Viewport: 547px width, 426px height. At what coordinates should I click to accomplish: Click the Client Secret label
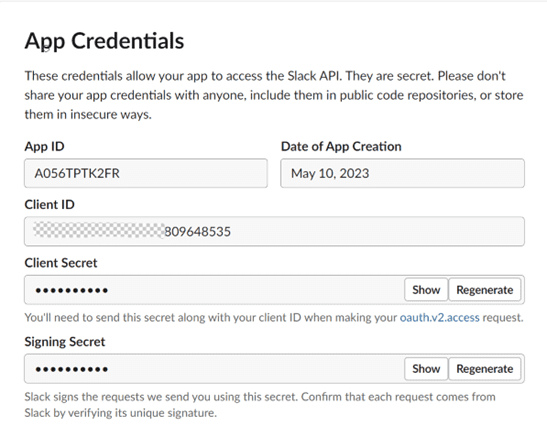click(x=61, y=263)
